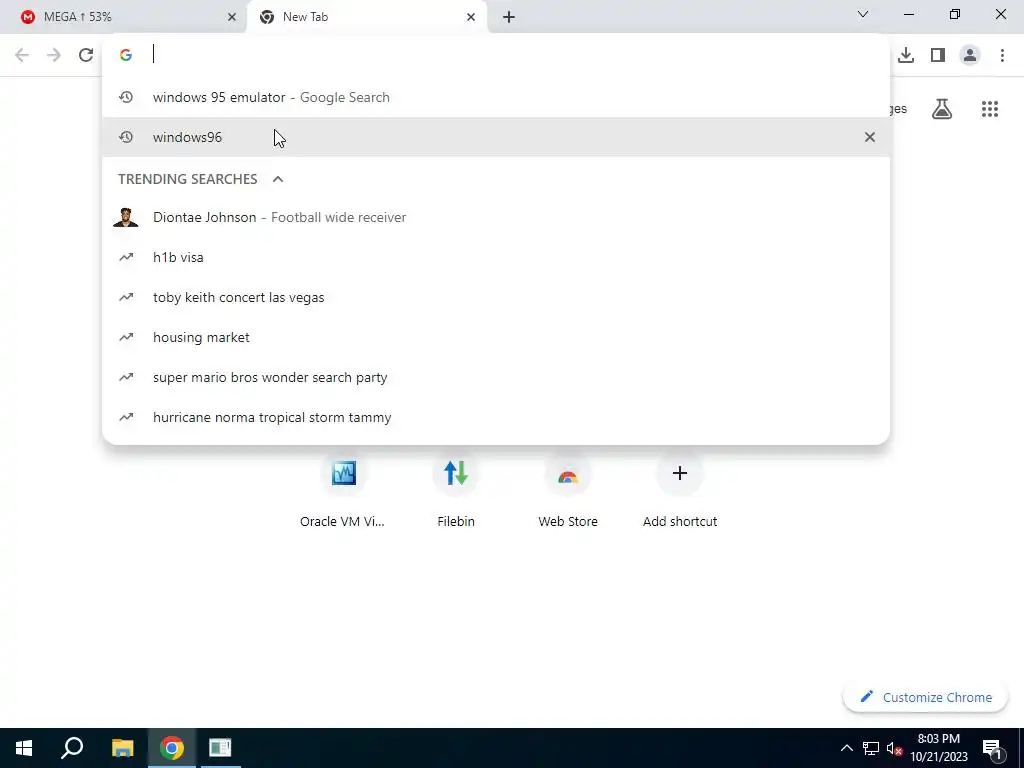Viewport: 1024px width, 768px height.
Task: Pick 'hurricane norma tropical storm tammy'
Action: click(496, 417)
